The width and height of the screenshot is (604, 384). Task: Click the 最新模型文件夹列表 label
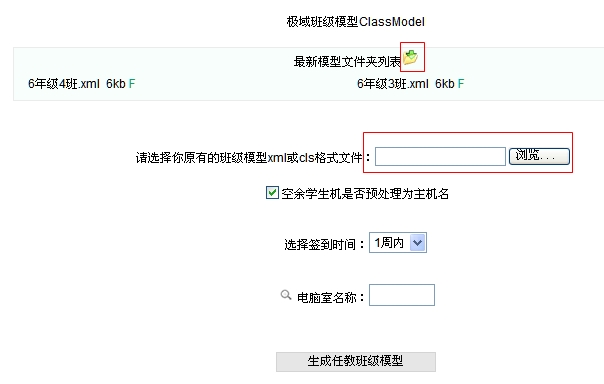coord(347,61)
